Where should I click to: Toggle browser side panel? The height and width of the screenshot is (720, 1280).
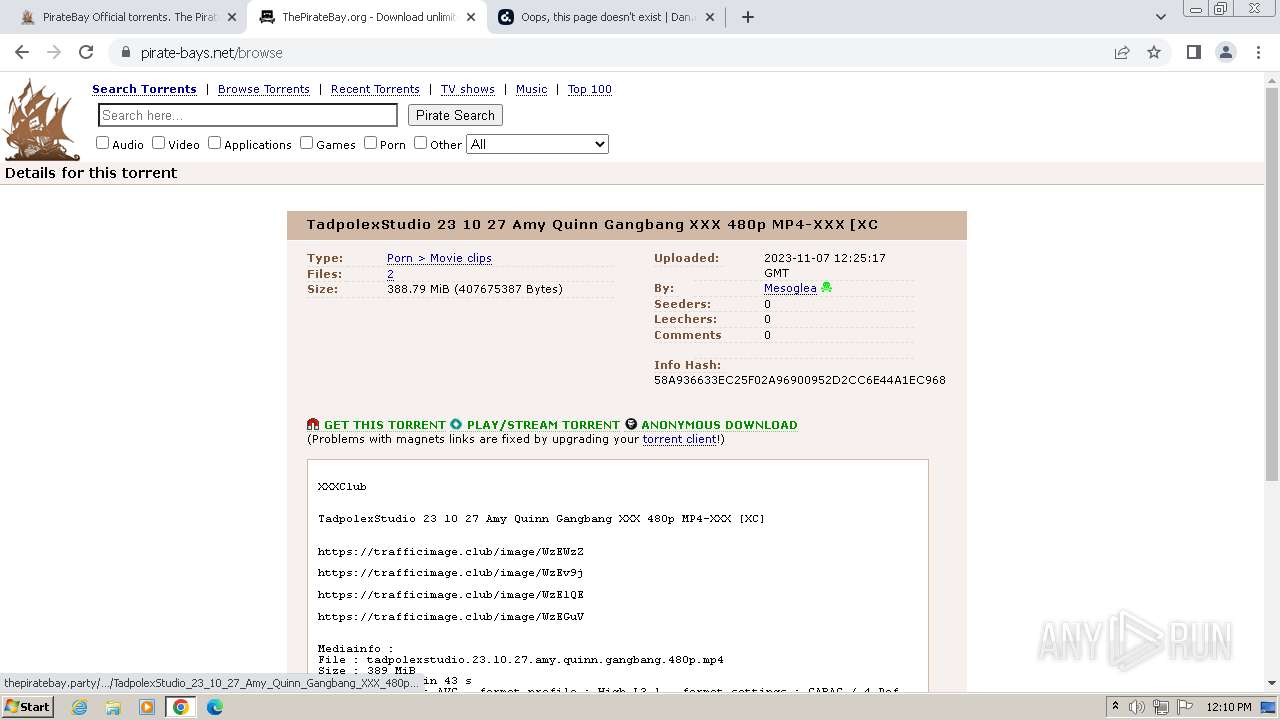coord(1193,52)
